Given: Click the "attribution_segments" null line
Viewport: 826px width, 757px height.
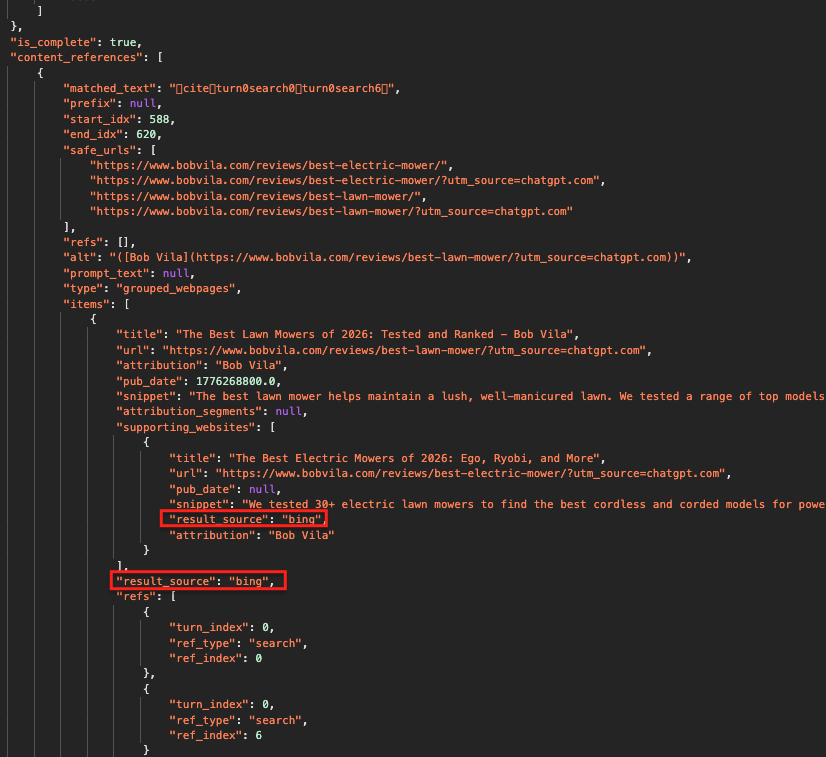Looking at the screenshot, I should point(212,412).
